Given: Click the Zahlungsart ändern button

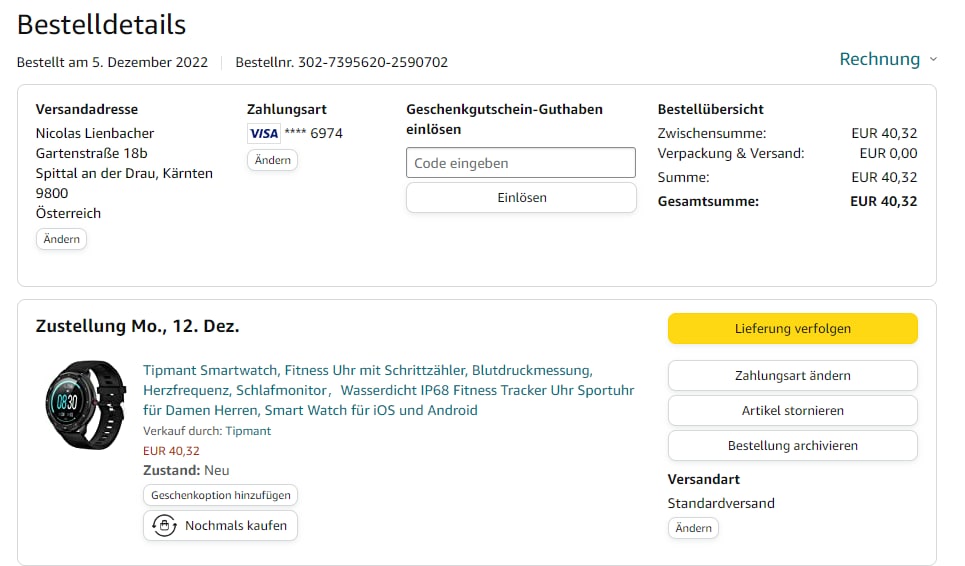Looking at the screenshot, I should [x=792, y=376].
